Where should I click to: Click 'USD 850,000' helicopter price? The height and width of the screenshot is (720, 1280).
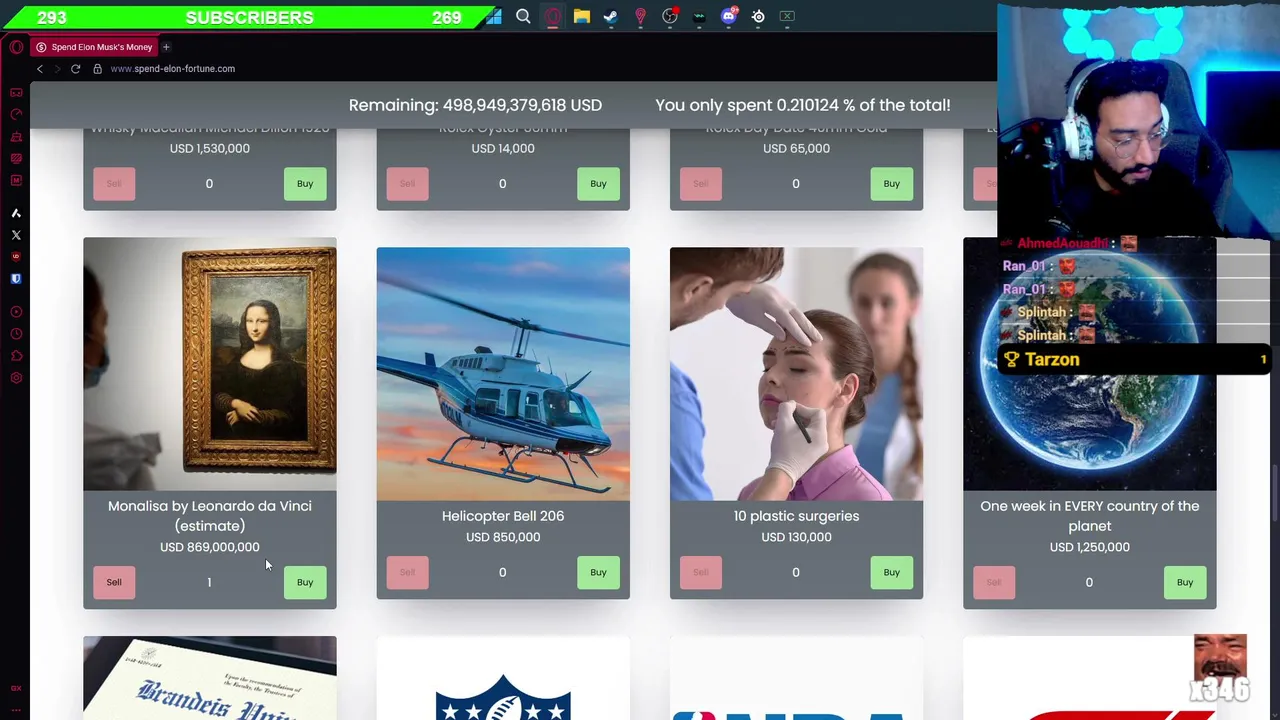click(503, 537)
